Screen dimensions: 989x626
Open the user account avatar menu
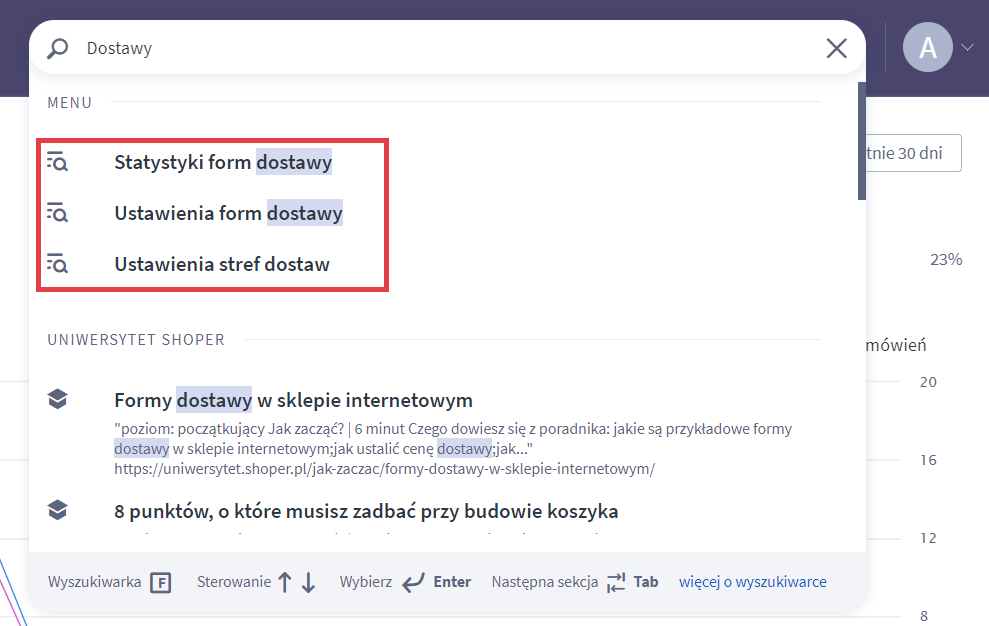tap(928, 47)
